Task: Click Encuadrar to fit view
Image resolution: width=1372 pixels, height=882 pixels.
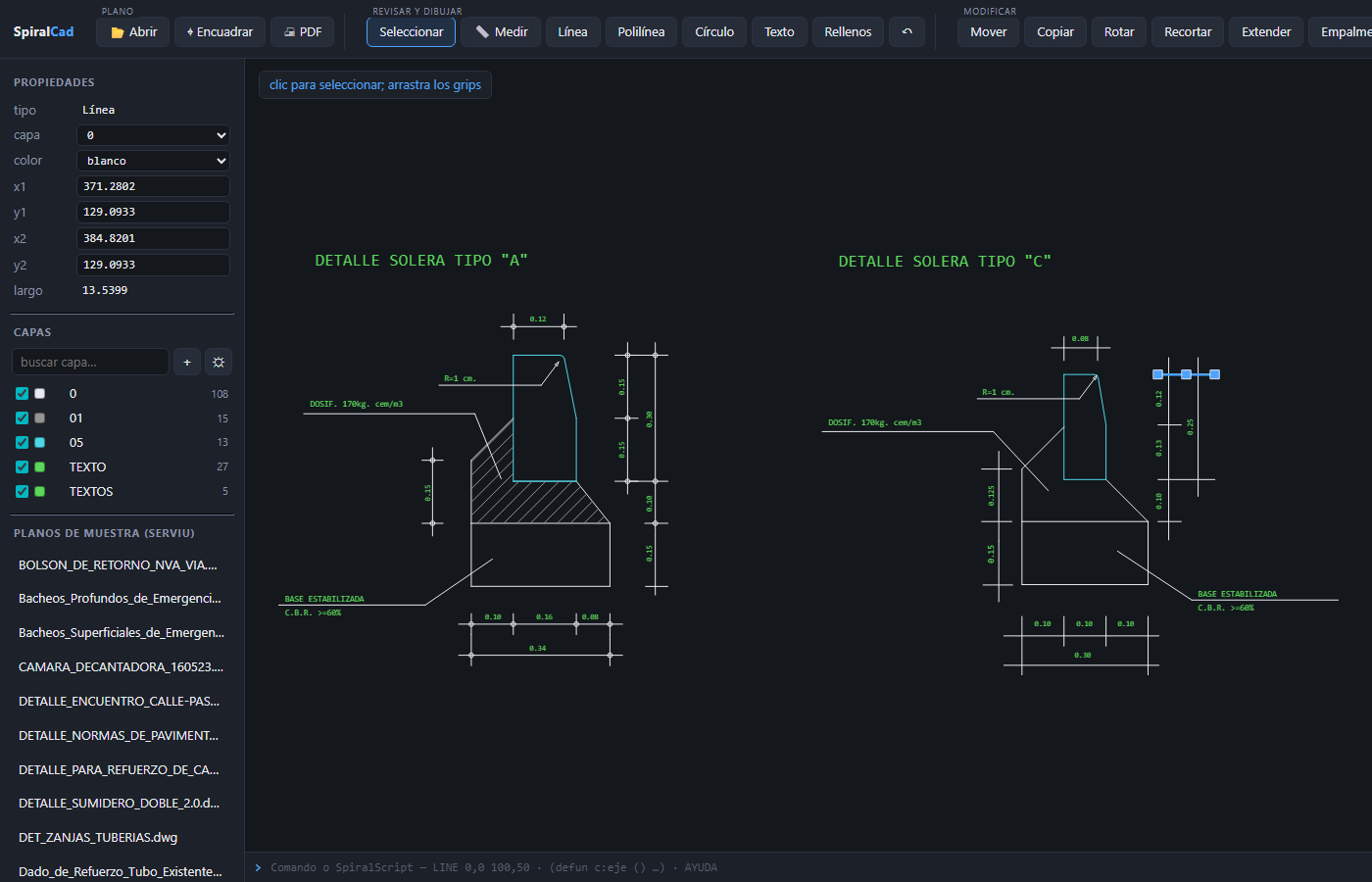Action: click(x=220, y=31)
